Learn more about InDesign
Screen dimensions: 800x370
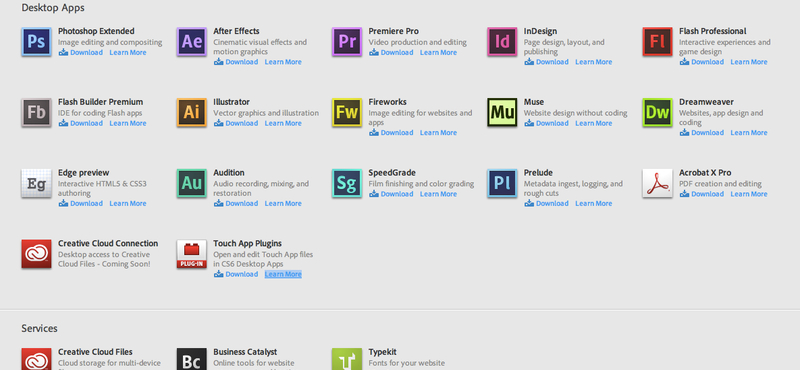pyautogui.click(x=594, y=62)
